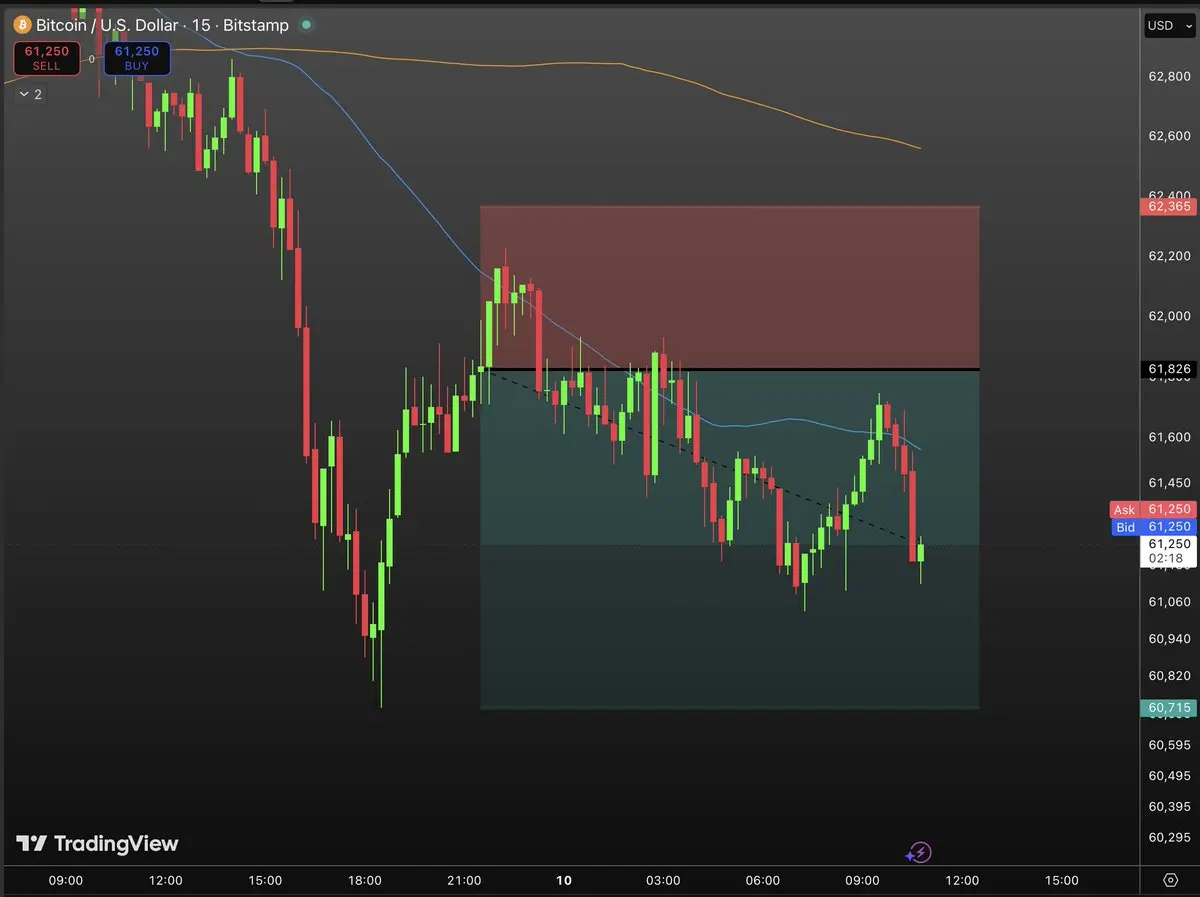Click the red Ask 61,250 label
1200x897 pixels.
[1154, 510]
